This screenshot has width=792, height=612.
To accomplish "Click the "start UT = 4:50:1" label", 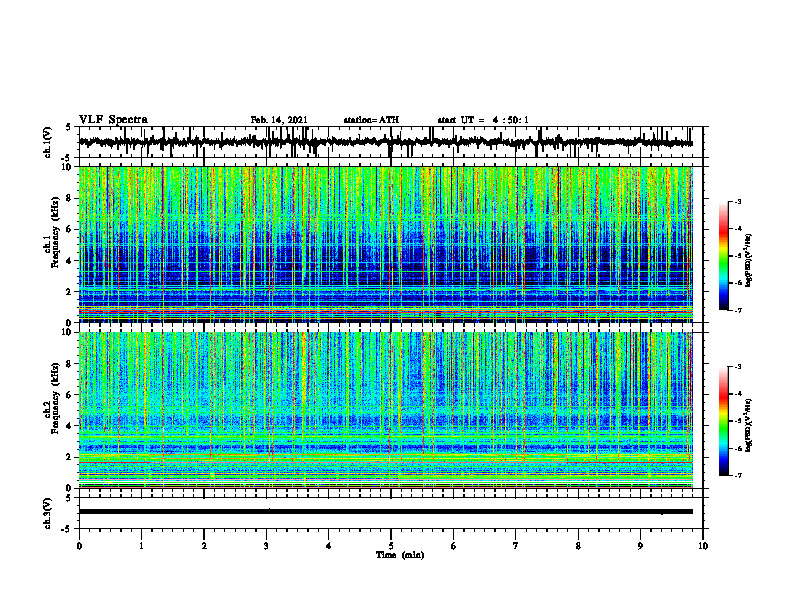I will point(483,120).
